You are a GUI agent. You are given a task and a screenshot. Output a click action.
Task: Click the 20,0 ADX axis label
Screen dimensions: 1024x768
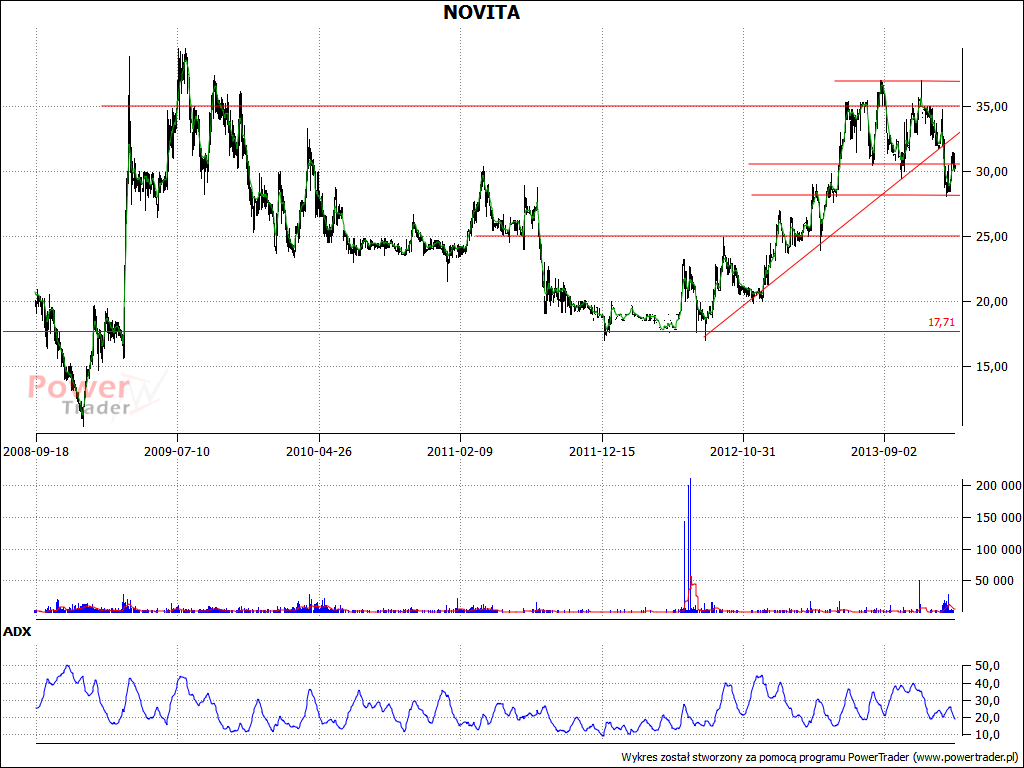coord(988,718)
